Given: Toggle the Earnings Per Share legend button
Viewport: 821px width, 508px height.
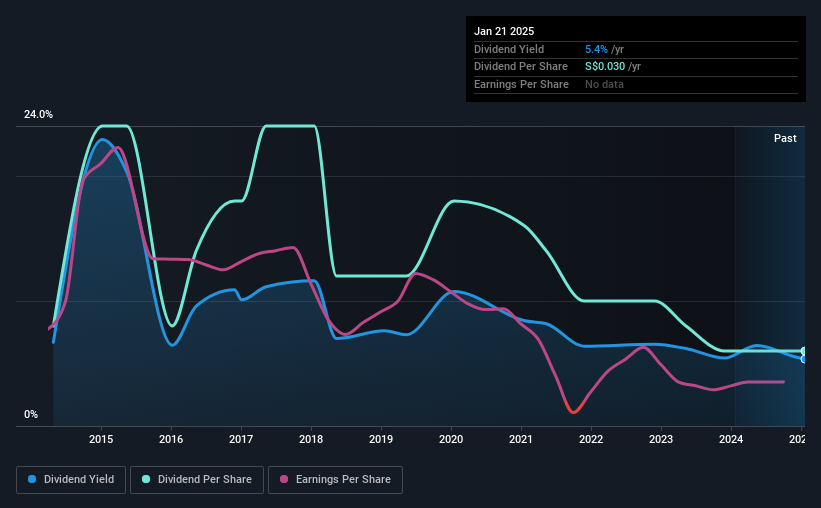Looking at the screenshot, I should click(335, 480).
